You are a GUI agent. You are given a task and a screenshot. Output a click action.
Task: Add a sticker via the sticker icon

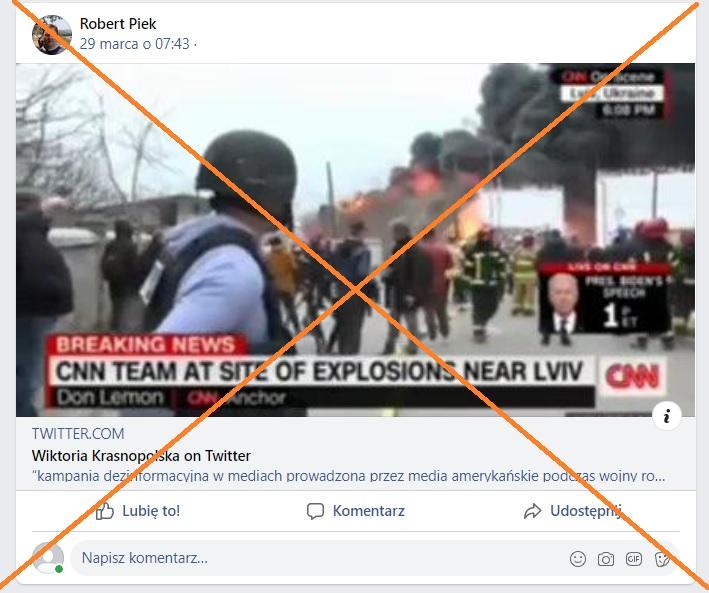[x=662, y=559]
